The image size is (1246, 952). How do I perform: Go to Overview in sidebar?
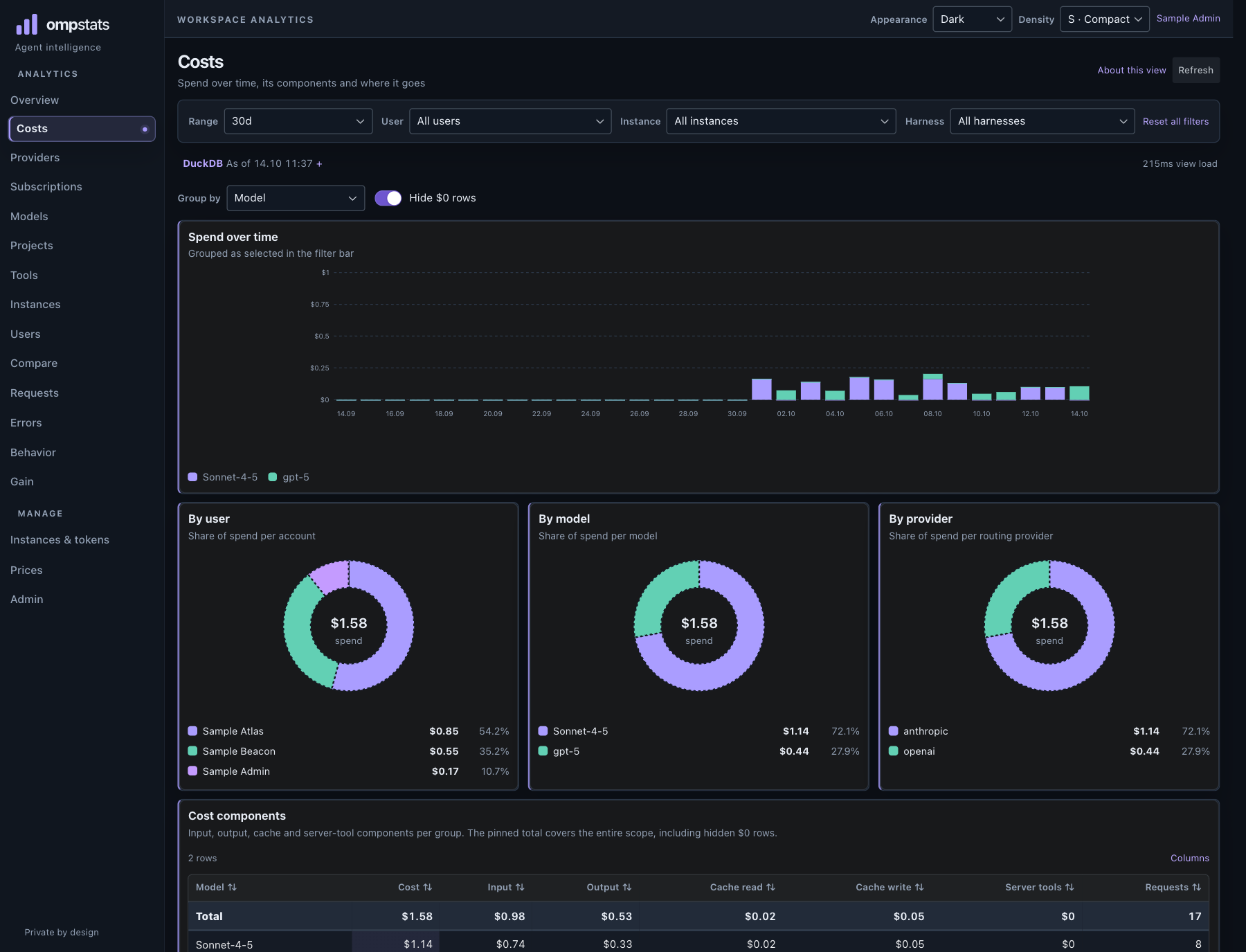pos(35,100)
